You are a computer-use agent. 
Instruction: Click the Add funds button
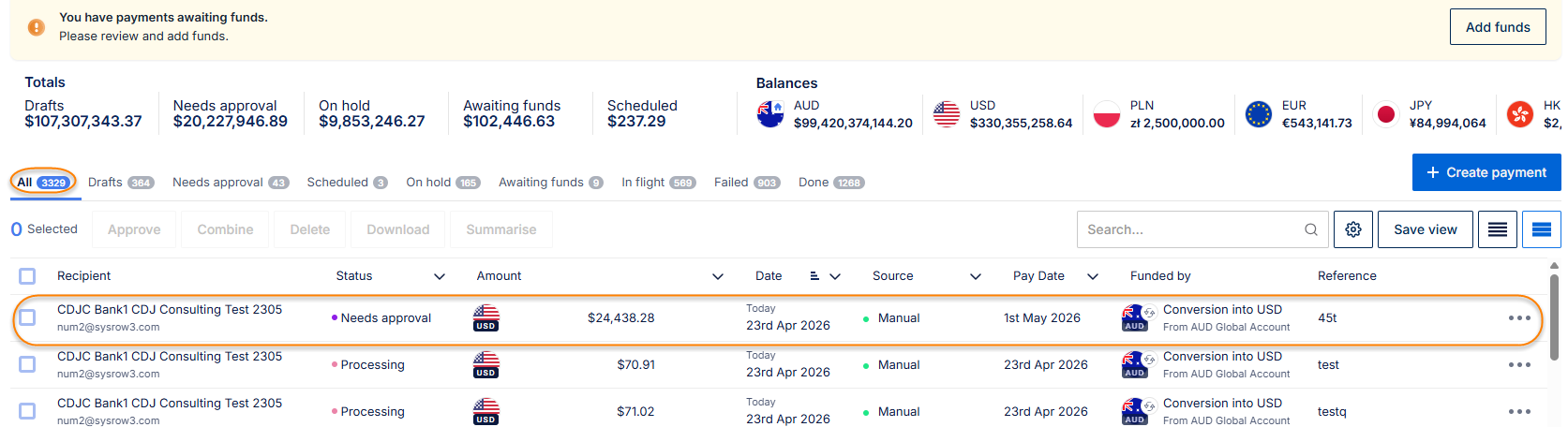1498,27
